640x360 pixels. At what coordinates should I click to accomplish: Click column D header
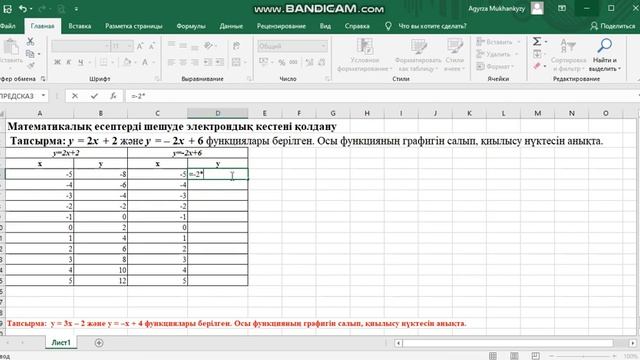(218, 113)
